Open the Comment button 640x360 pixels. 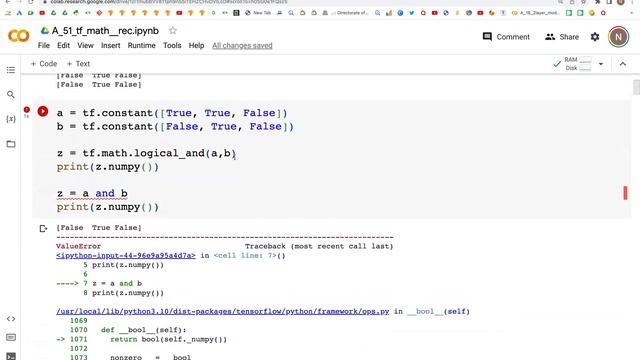tap(506, 37)
